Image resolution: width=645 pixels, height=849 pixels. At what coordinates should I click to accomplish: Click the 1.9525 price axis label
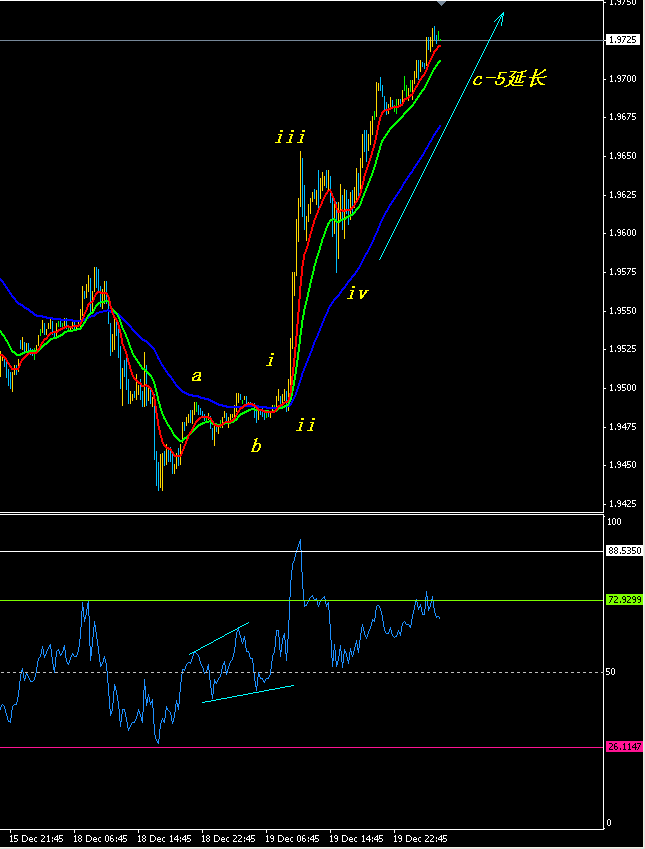622,349
